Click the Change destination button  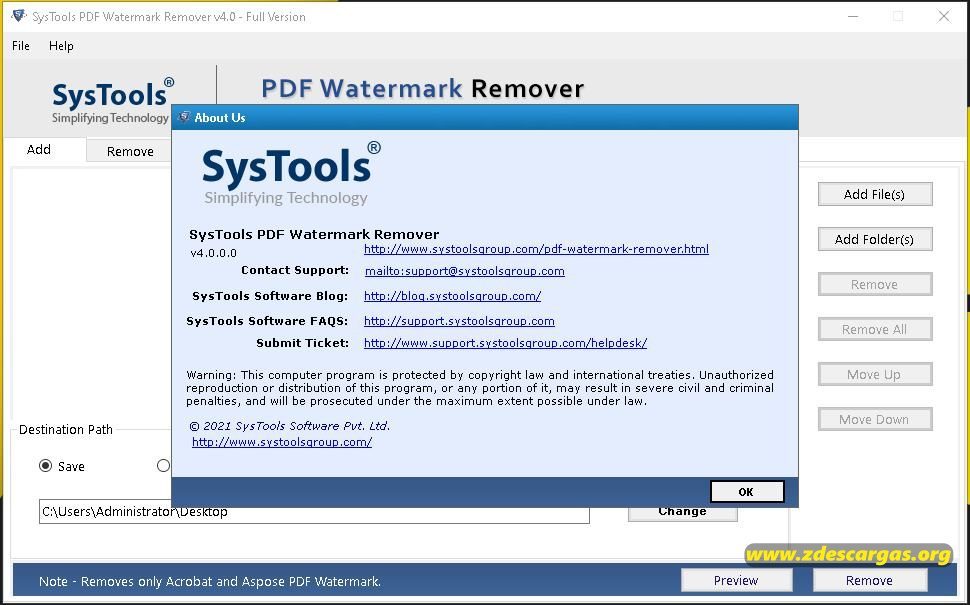click(x=682, y=512)
